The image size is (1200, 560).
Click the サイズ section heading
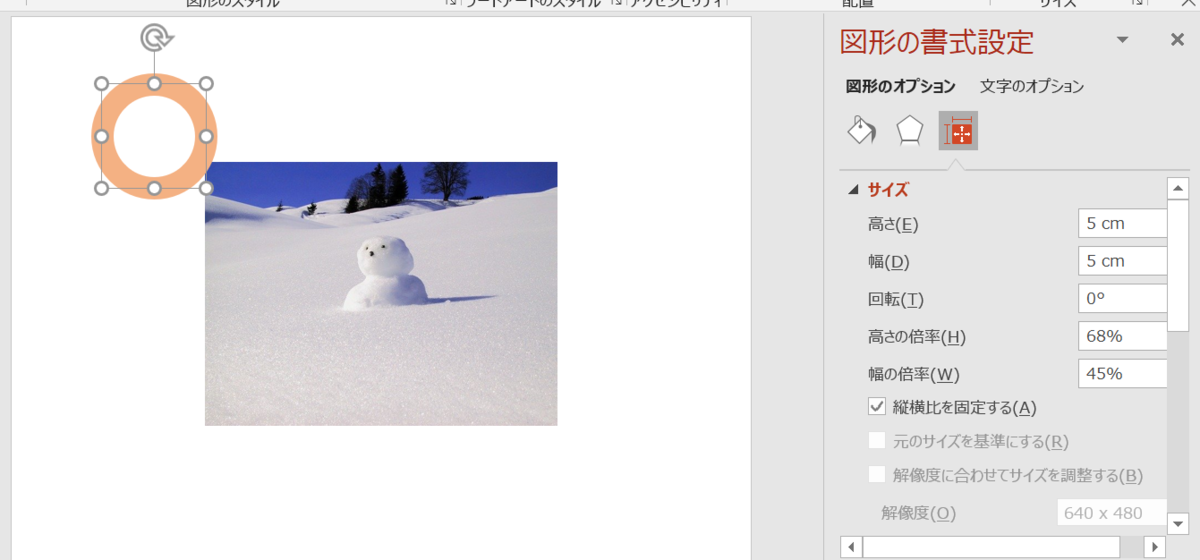point(888,189)
